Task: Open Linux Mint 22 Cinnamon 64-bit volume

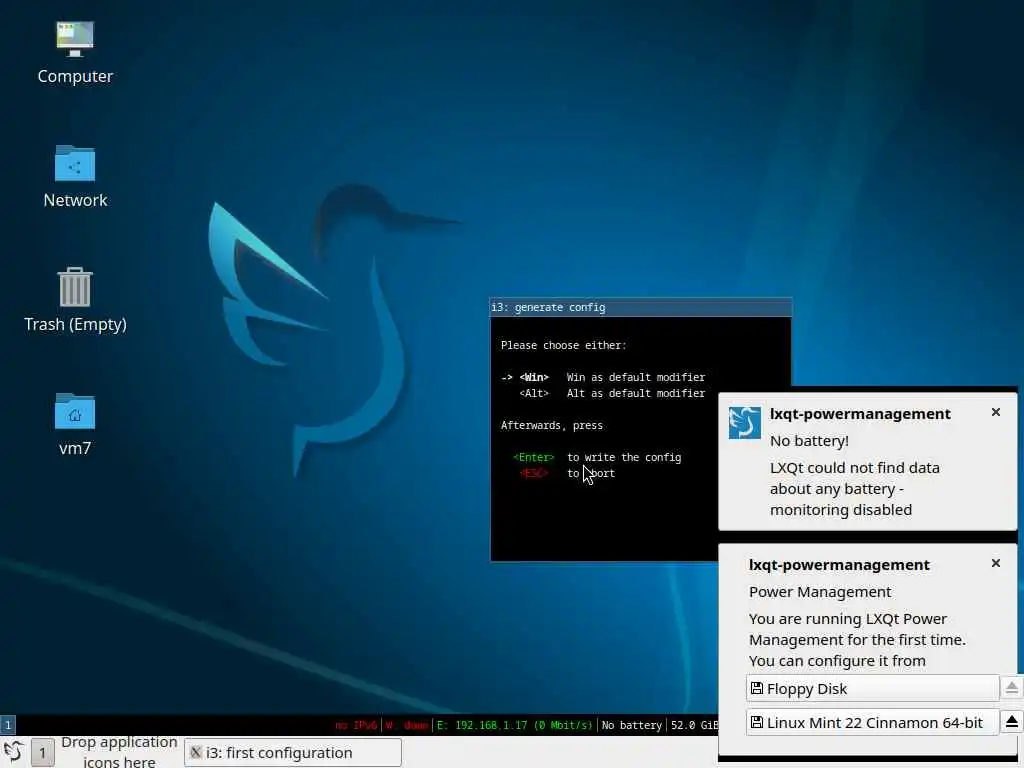Action: [x=872, y=722]
